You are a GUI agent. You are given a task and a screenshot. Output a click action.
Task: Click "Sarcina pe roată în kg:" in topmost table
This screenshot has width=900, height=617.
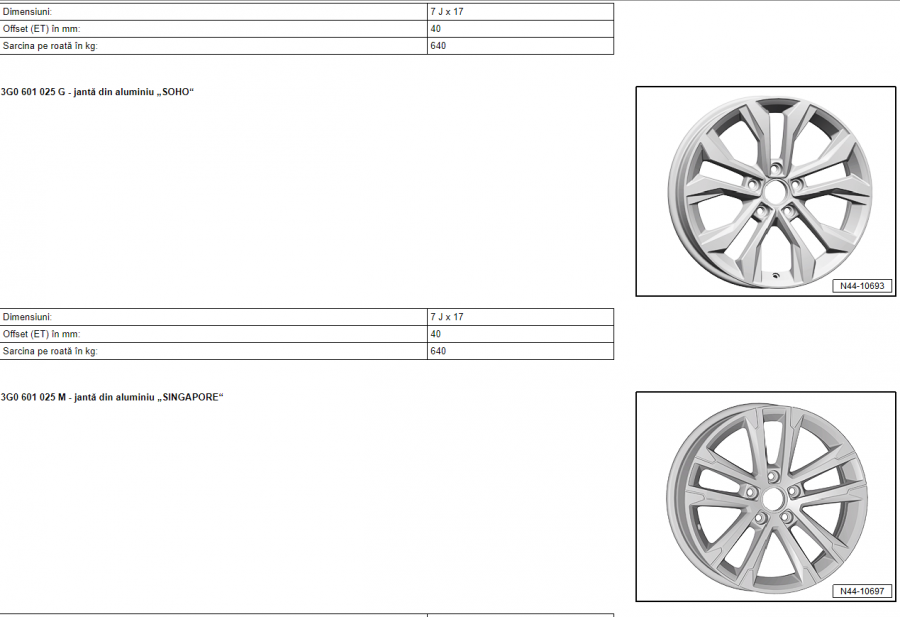[x=50, y=46]
